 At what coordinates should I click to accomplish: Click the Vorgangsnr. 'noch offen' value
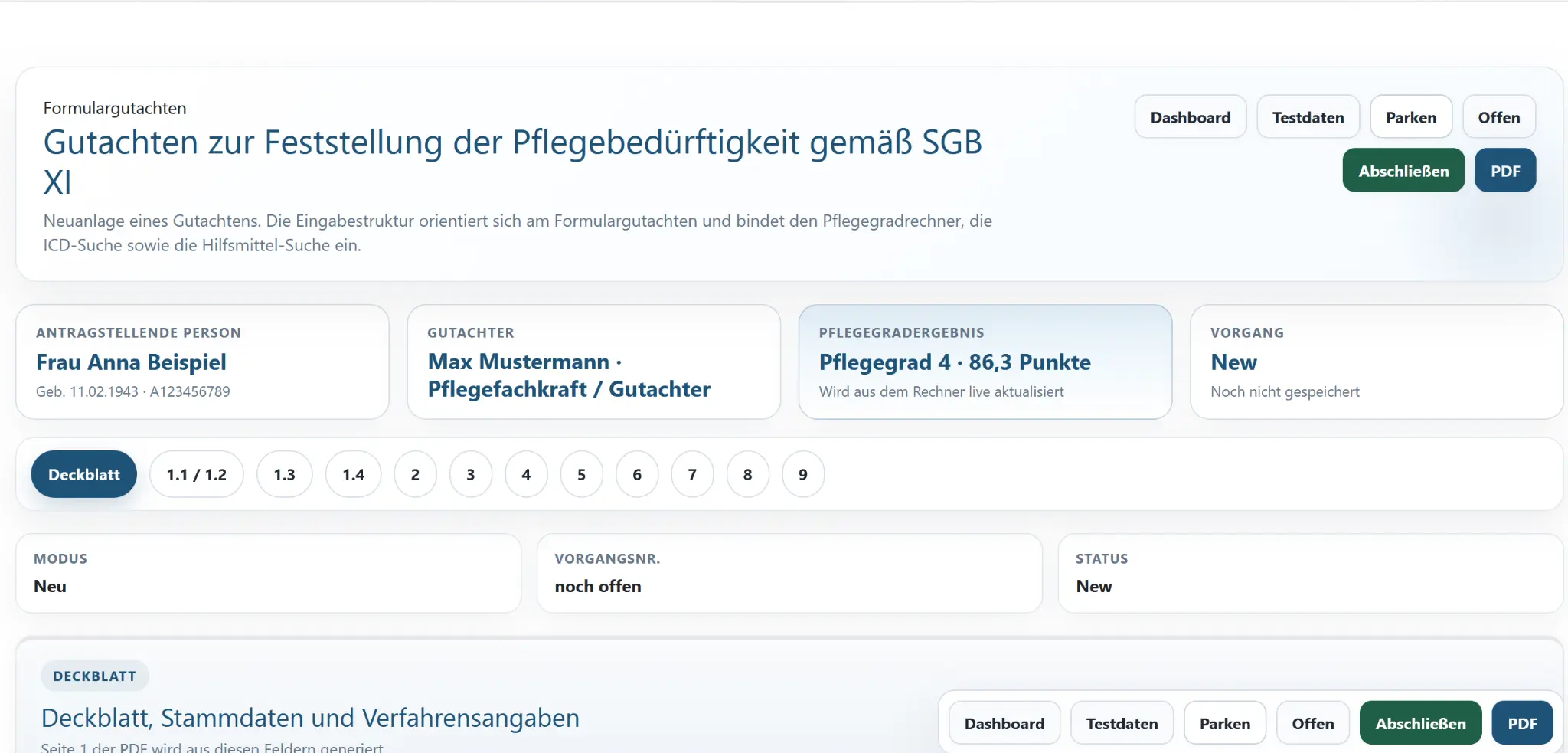[598, 586]
